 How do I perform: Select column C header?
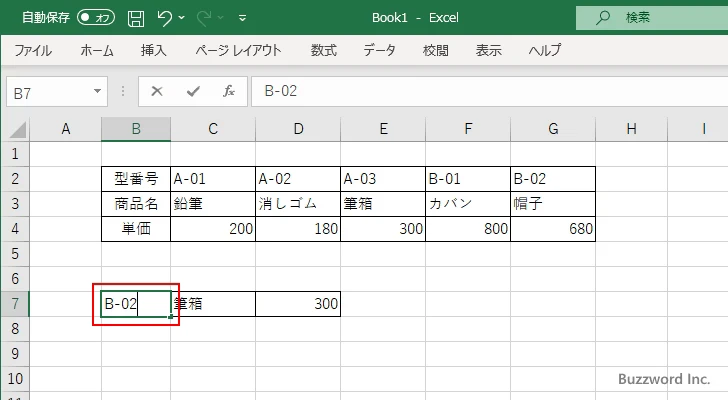coord(213,129)
